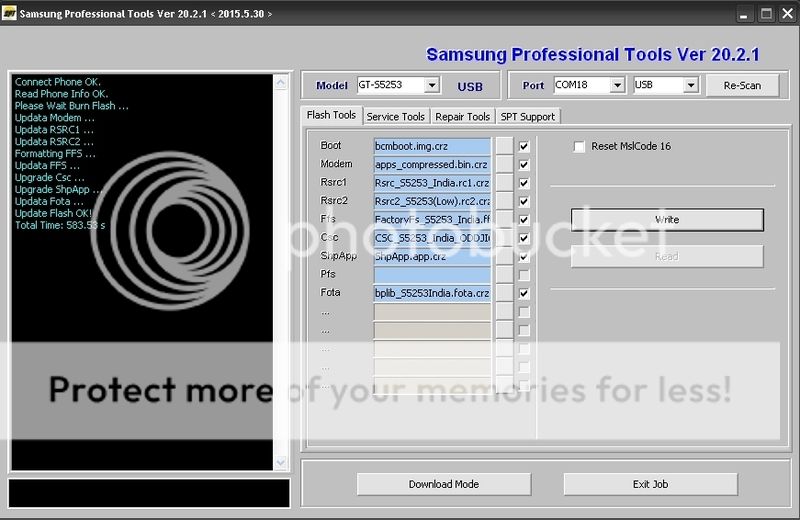
Task: Enable the Pfs checkbox
Action: (x=523, y=275)
